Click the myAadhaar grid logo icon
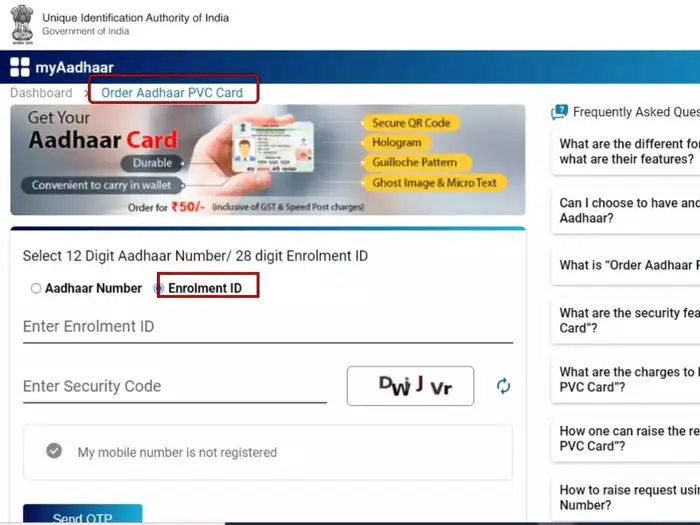The image size is (700, 525). 20,67
